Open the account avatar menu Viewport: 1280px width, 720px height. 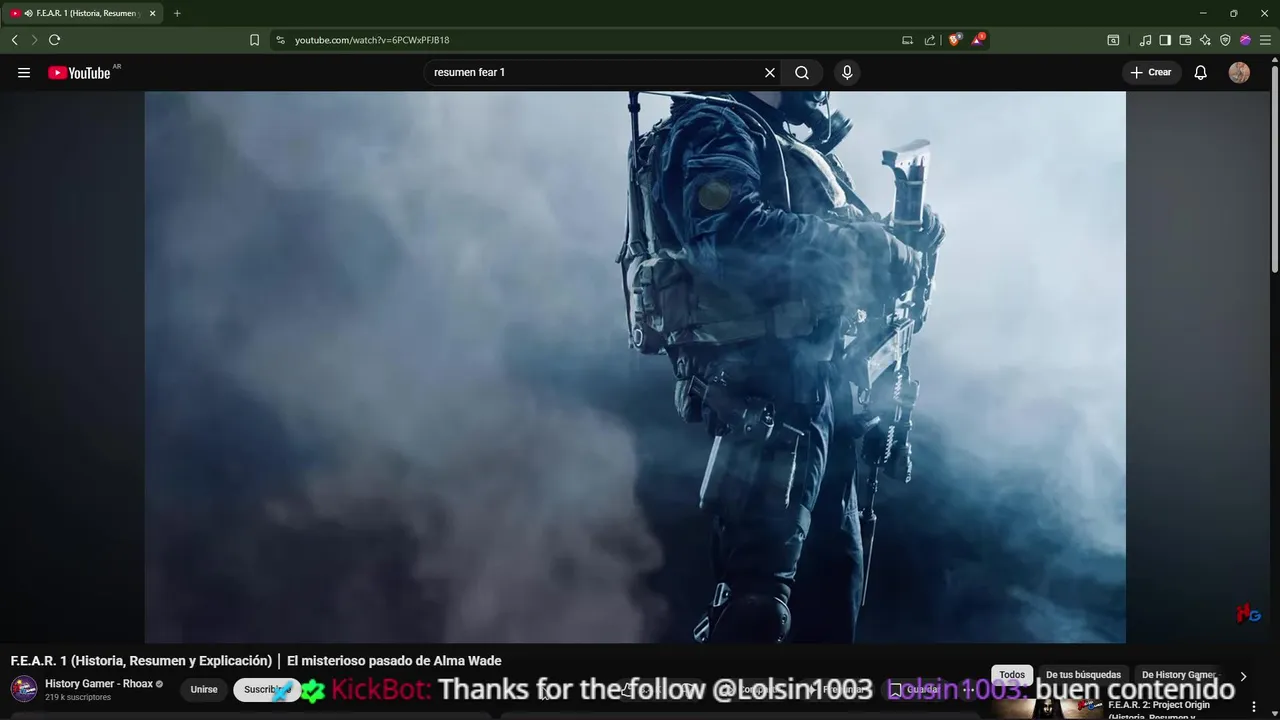coord(1239,72)
